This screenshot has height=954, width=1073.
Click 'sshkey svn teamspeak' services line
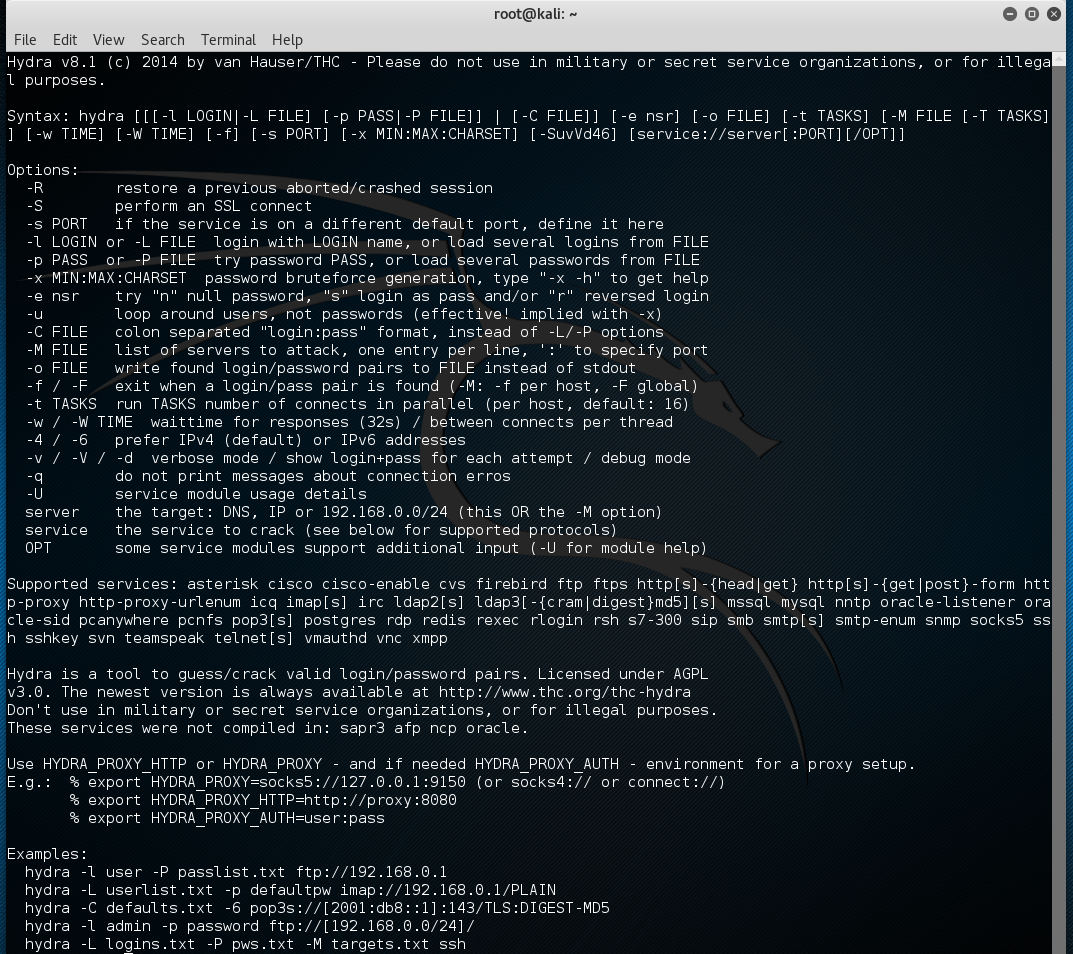227,639
